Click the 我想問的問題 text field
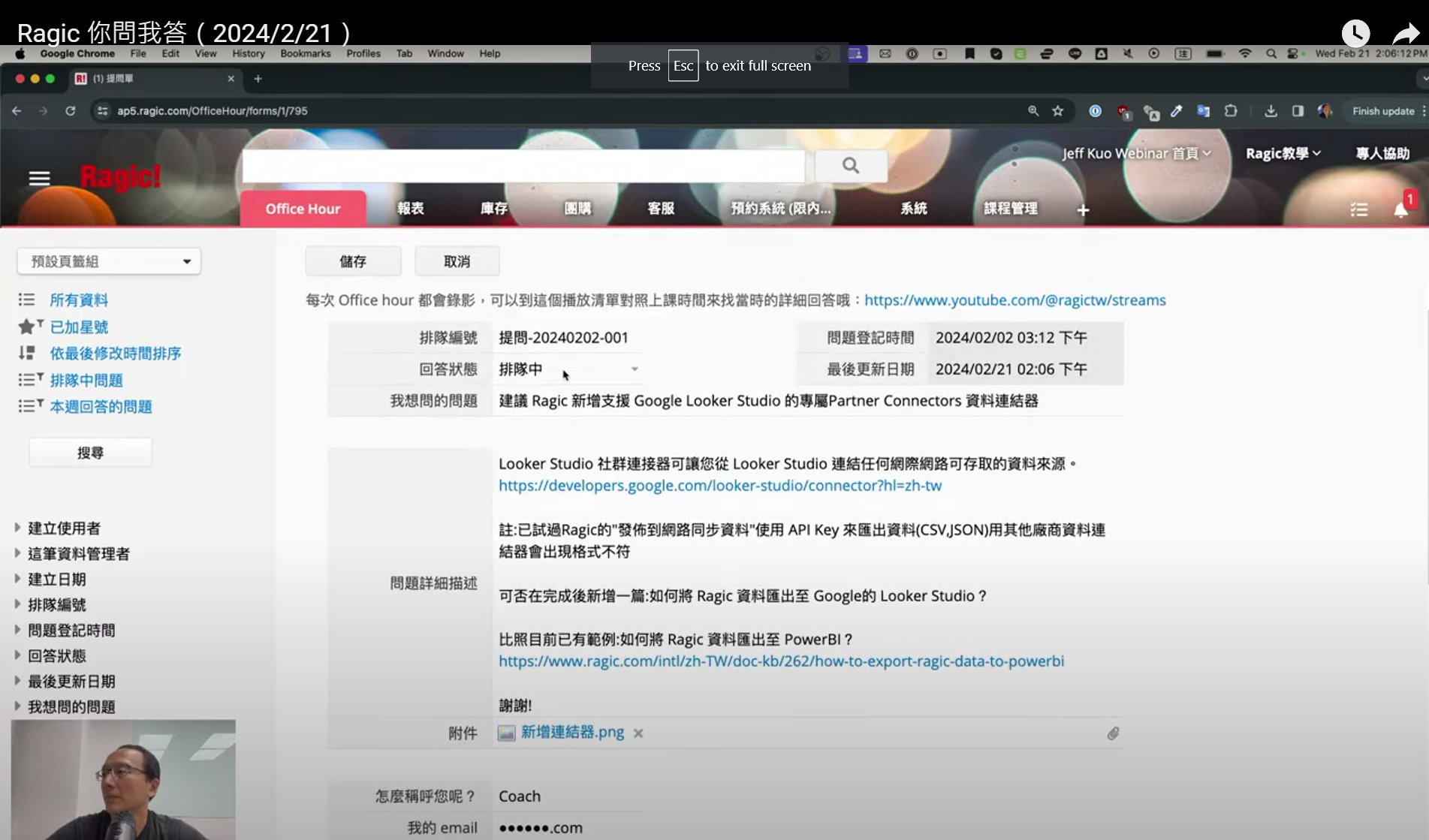The width and height of the screenshot is (1429, 840). coord(807,401)
